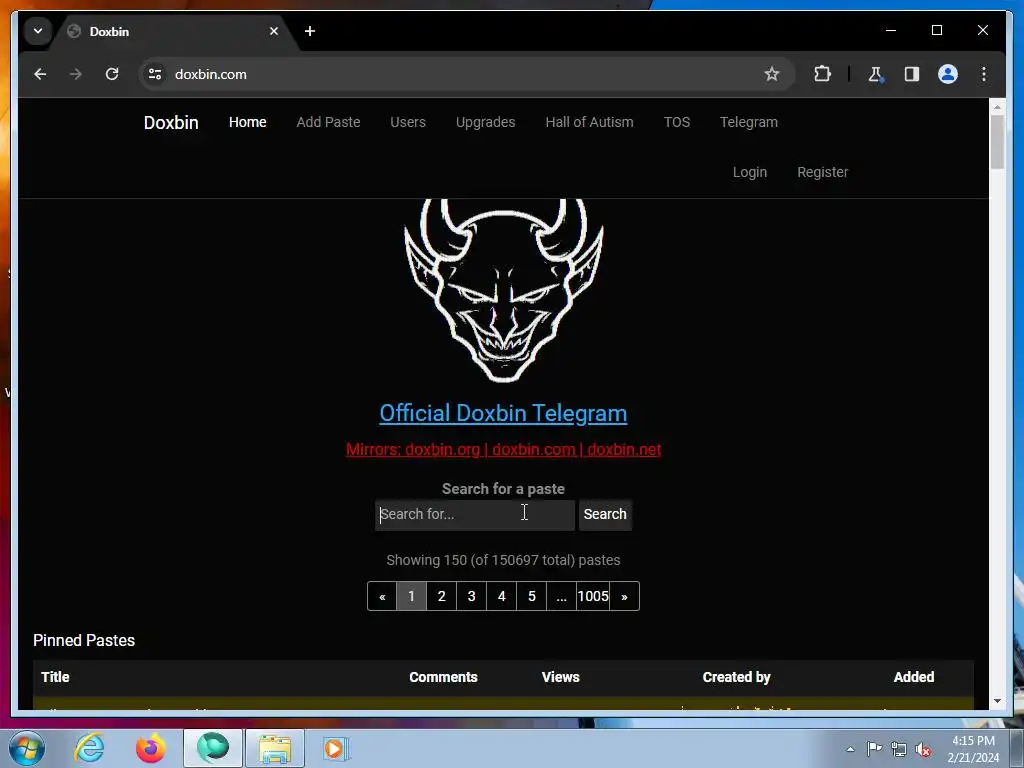Click the pagination ellipsis button
This screenshot has width=1024, height=768.
pyautogui.click(x=562, y=596)
